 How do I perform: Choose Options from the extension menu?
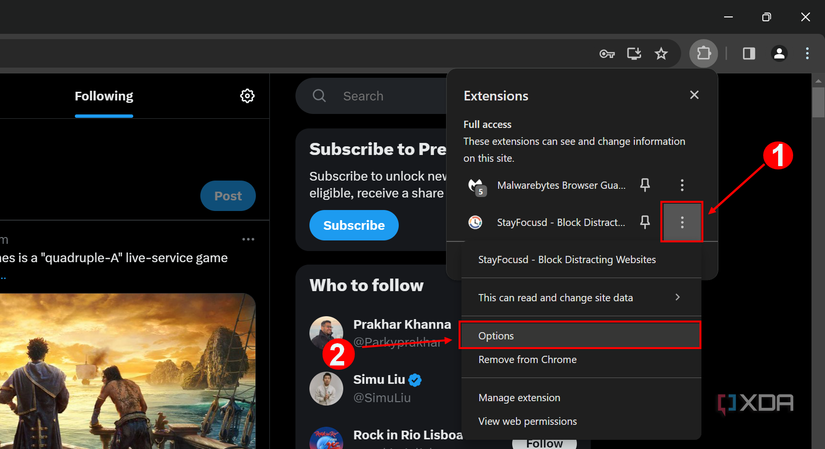(x=580, y=335)
